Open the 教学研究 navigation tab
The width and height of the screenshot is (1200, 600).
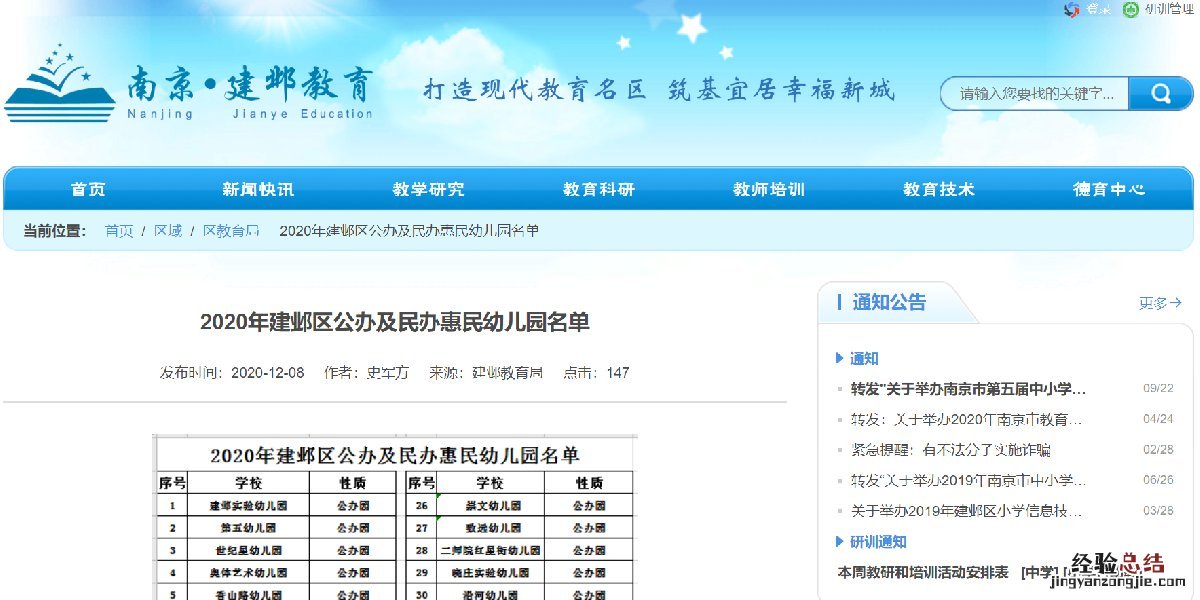(x=428, y=189)
